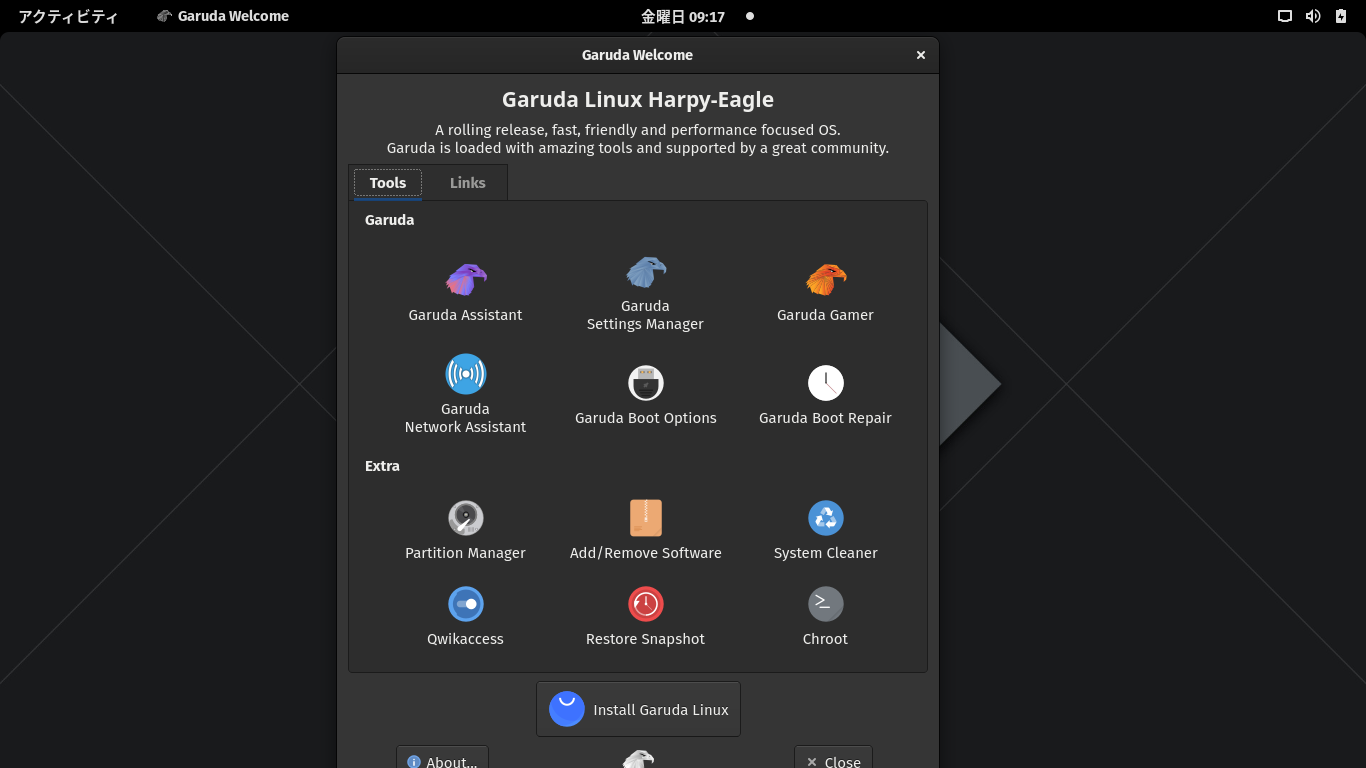Close the Garuda Welcome window with X
The width and height of the screenshot is (1366, 768).
tap(921, 55)
